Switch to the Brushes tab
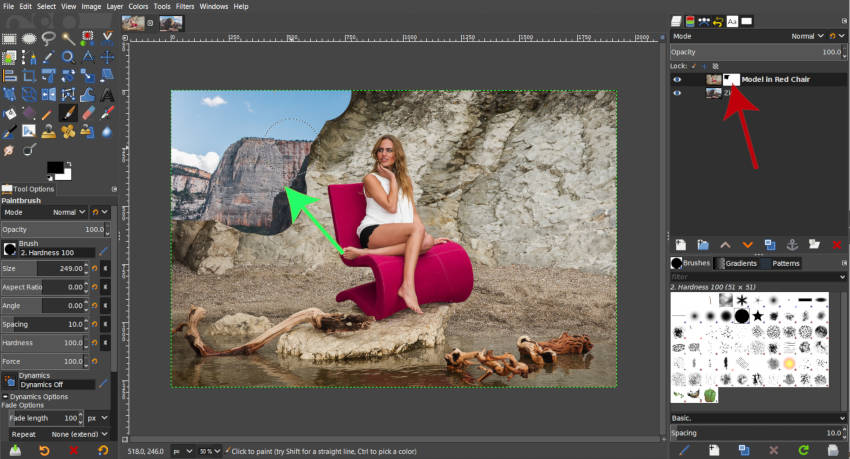 coord(691,263)
